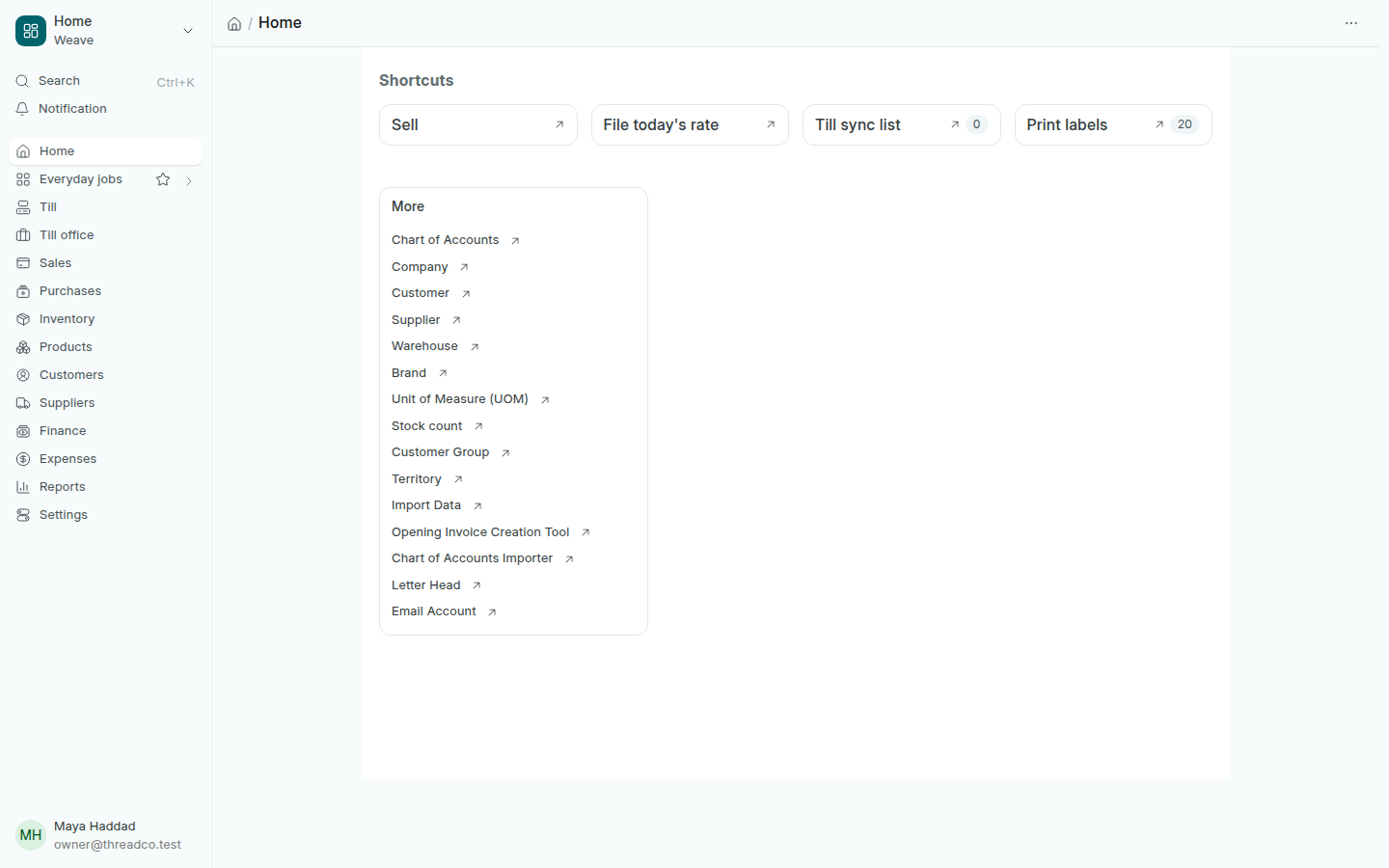Click the Suppliers truck icon
Image resolution: width=1389 pixels, height=868 pixels.
click(x=23, y=403)
